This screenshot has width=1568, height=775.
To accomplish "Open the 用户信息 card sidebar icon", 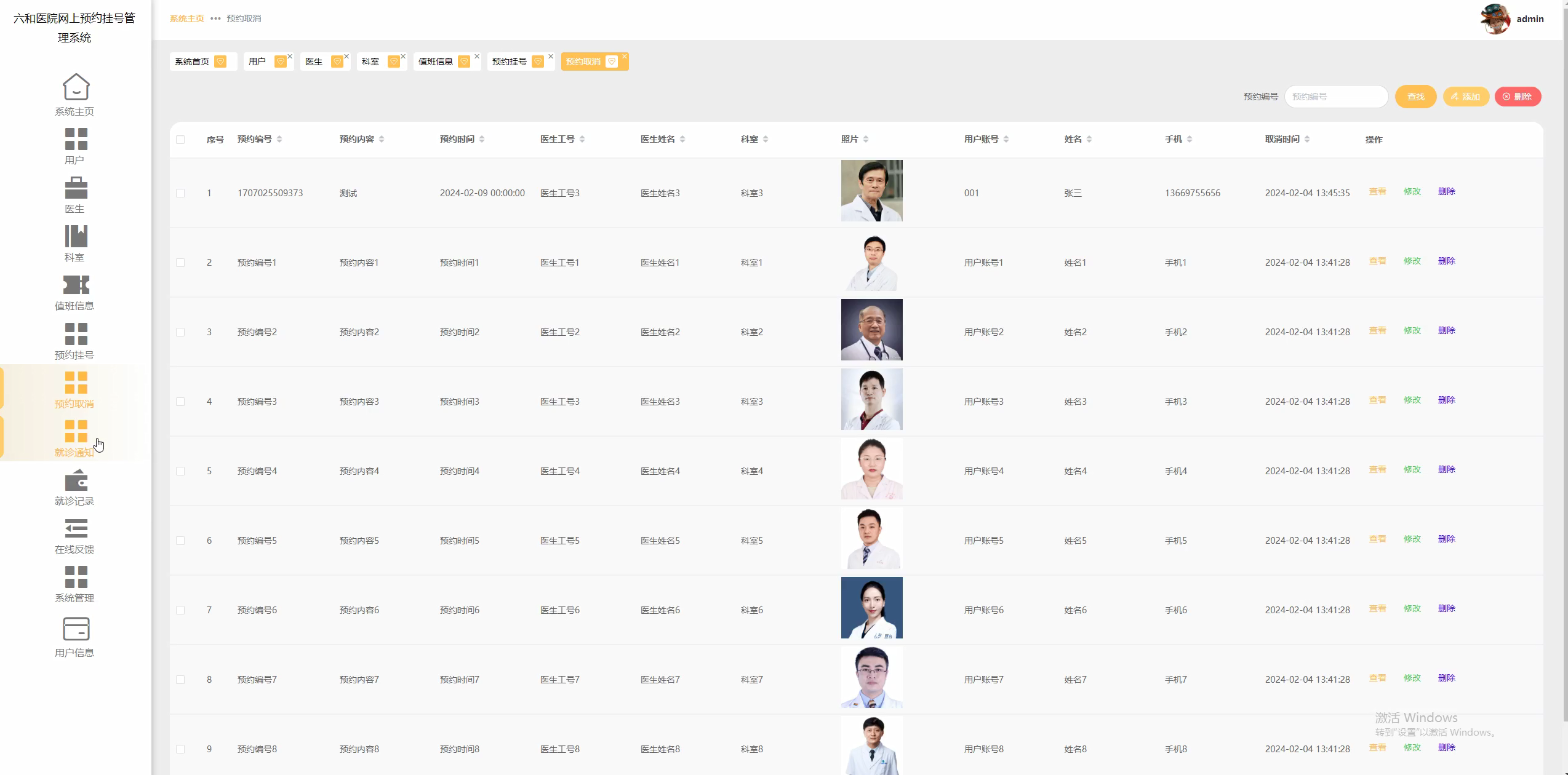I will pos(76,629).
